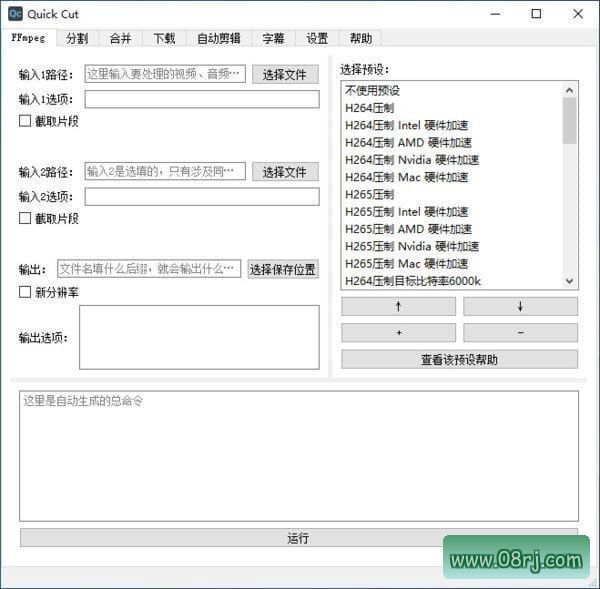Focus the 输入1选项 text field
Image resolution: width=600 pixels, height=589 pixels.
tap(202, 99)
